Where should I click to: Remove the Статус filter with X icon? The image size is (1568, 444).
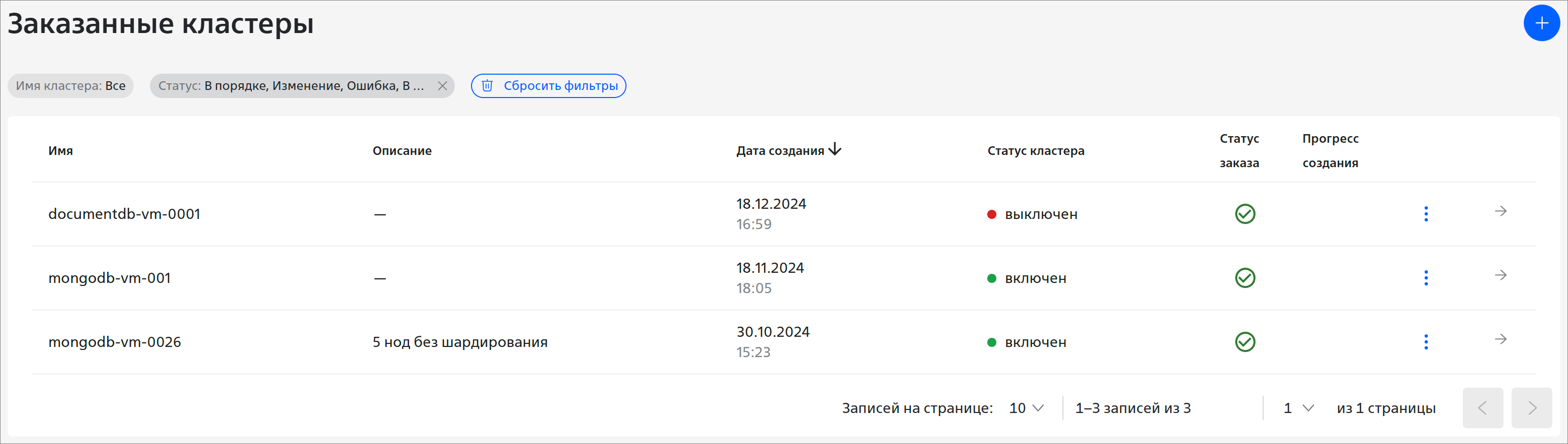click(443, 86)
